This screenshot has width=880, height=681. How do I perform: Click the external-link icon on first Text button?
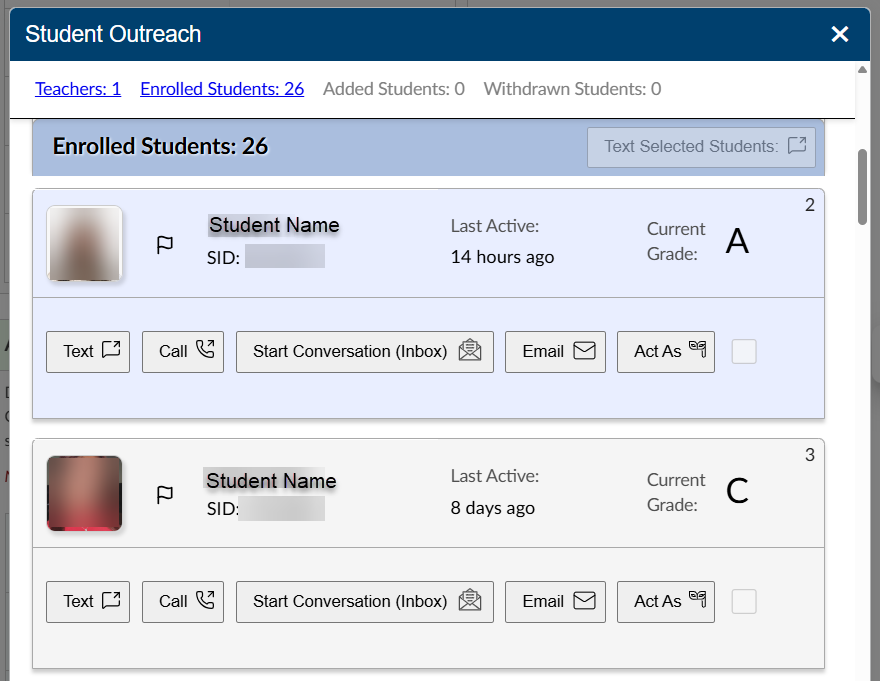[x=110, y=351]
